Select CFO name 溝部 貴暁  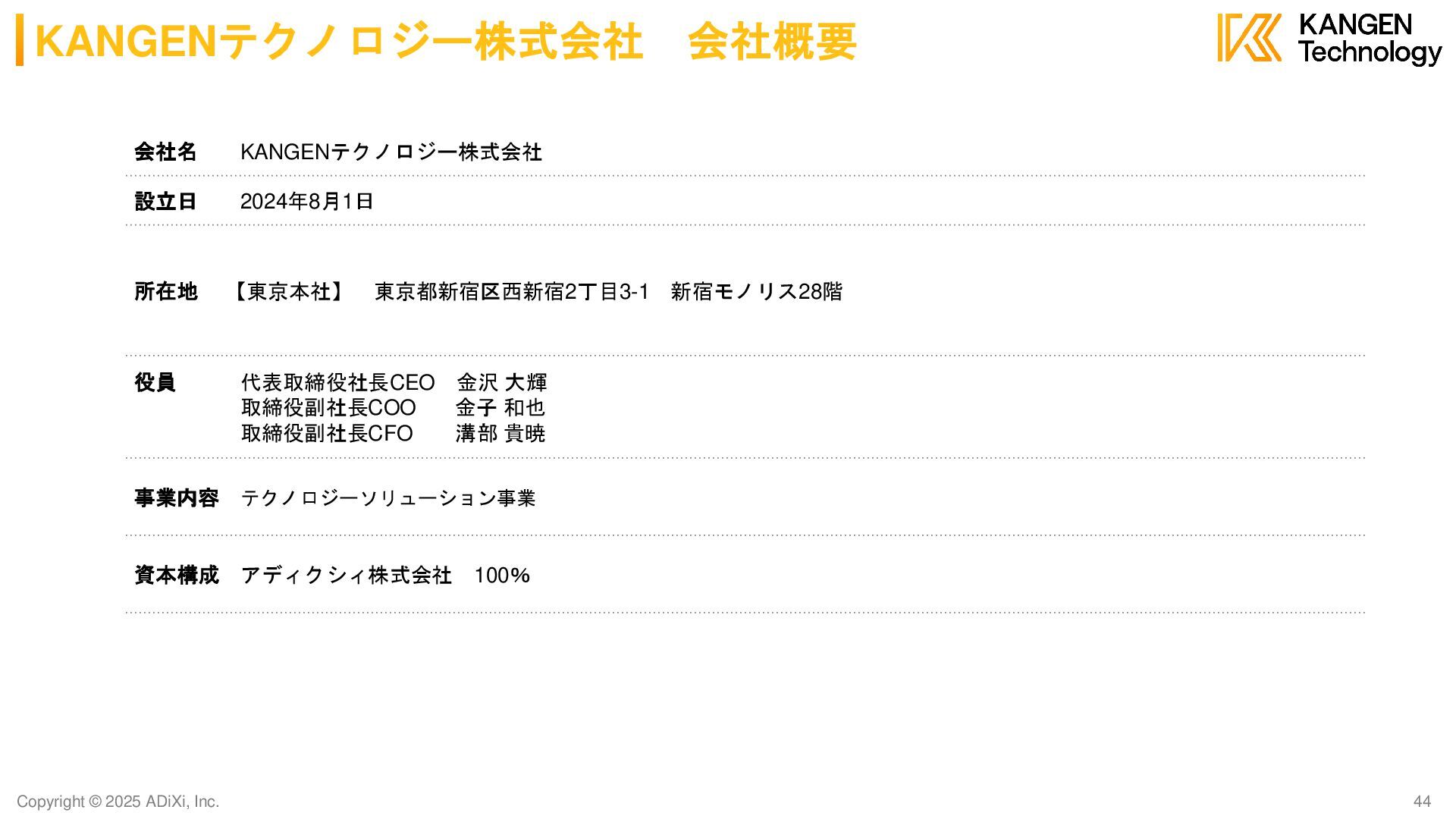pyautogui.click(x=500, y=433)
